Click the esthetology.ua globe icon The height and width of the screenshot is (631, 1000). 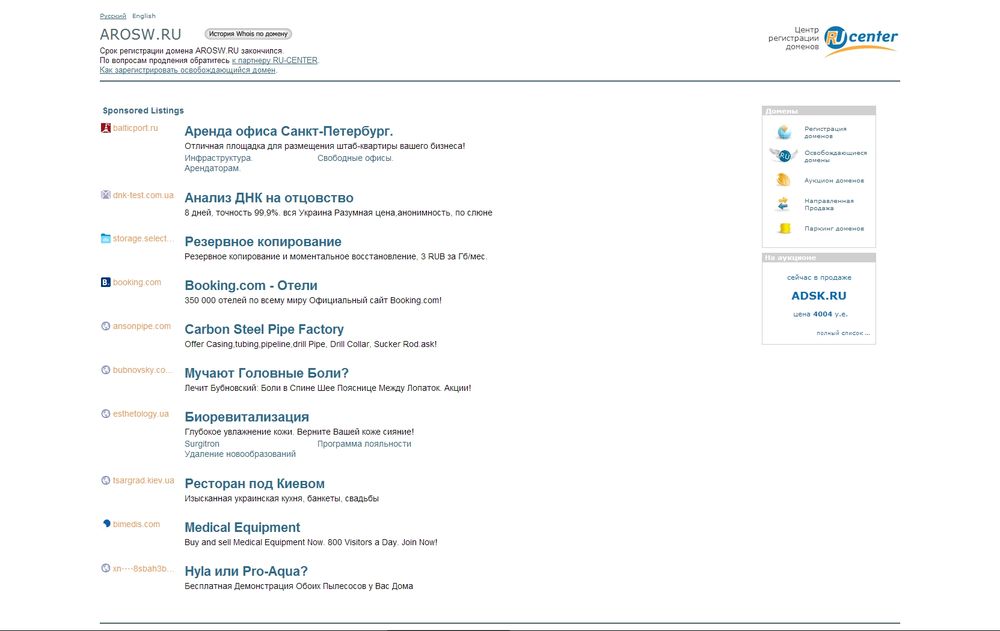106,414
